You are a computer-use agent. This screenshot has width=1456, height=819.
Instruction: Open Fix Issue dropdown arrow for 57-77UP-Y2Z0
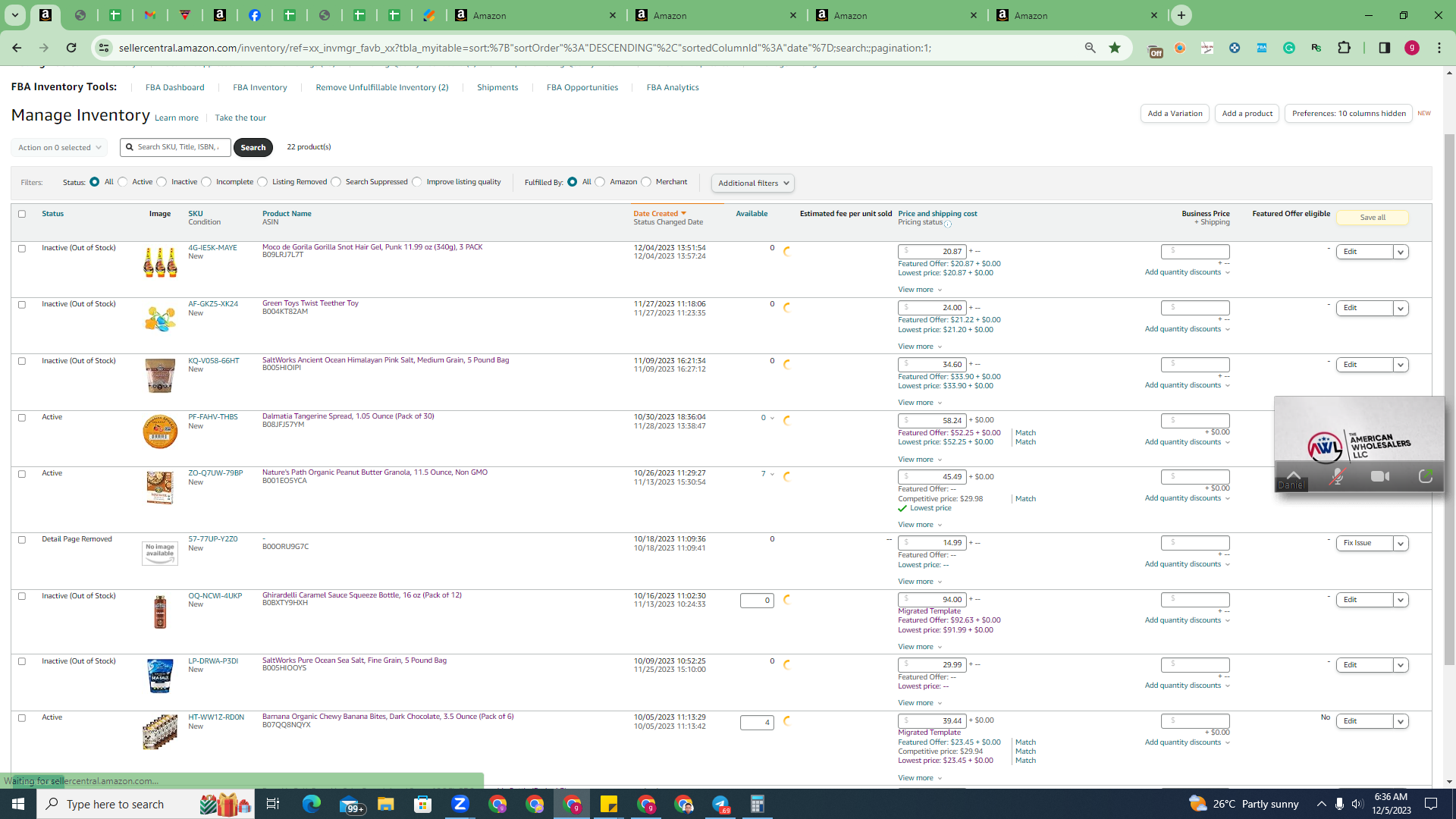1401,543
